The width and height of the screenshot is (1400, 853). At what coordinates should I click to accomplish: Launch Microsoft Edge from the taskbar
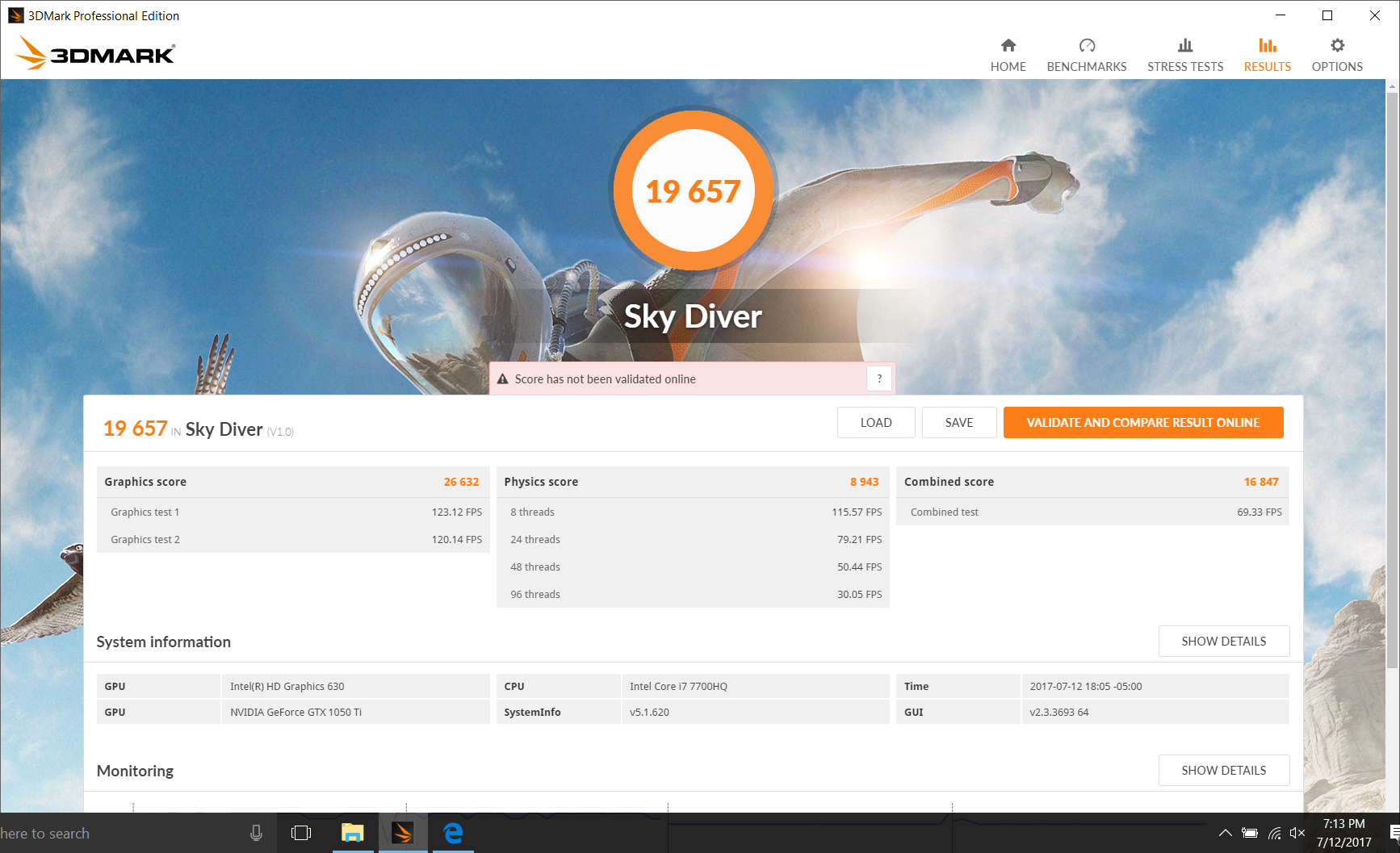click(x=453, y=833)
